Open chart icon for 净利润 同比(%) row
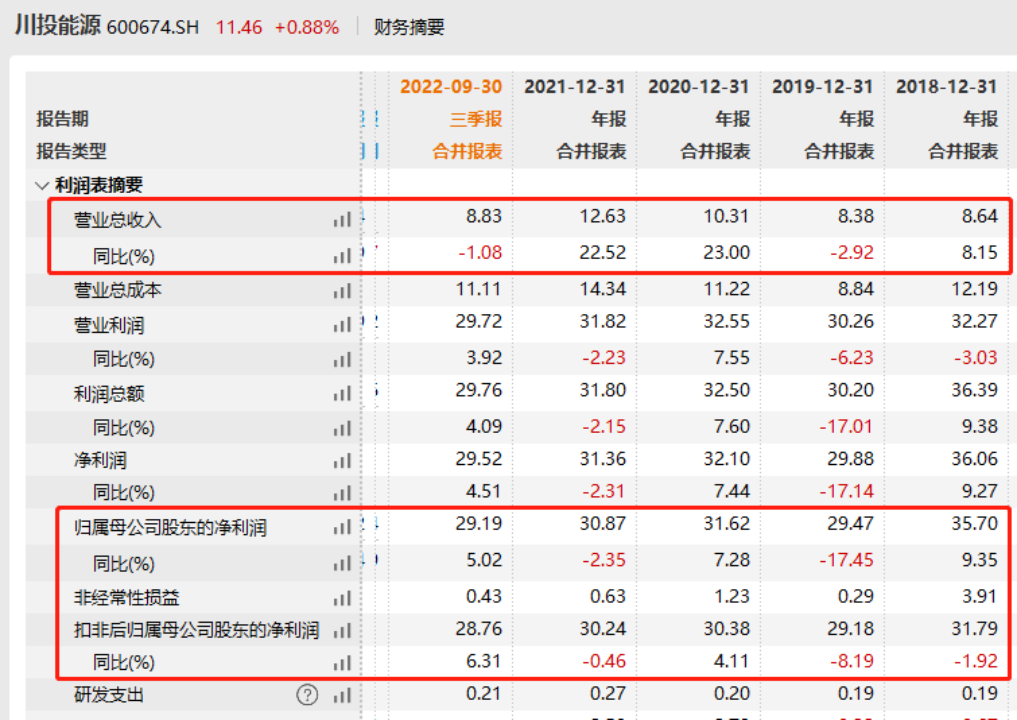Image resolution: width=1017 pixels, height=720 pixels. [342, 494]
